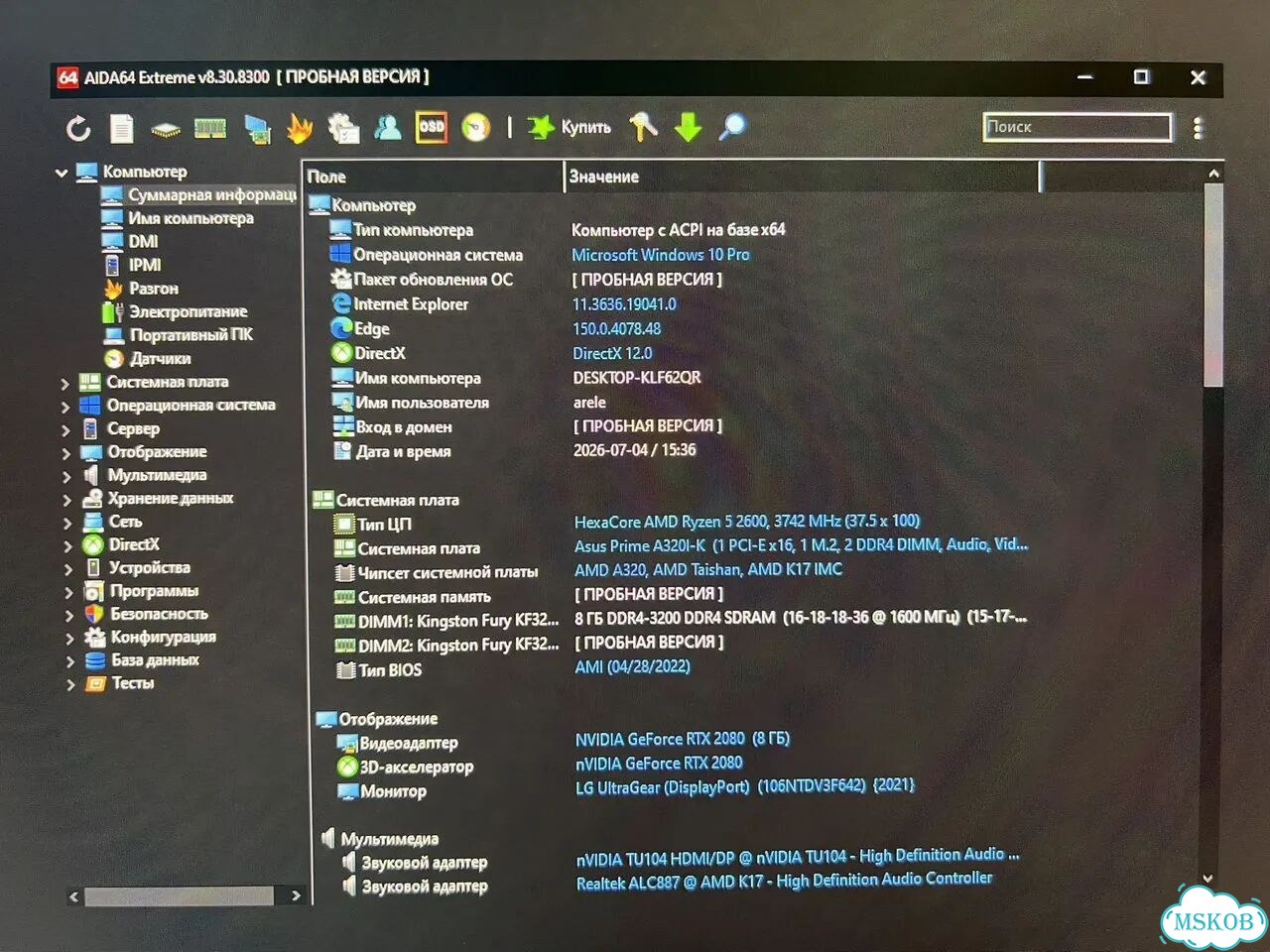The width and height of the screenshot is (1270, 952).
Task: Open the three-dot menu button
Action: pos(1198,128)
